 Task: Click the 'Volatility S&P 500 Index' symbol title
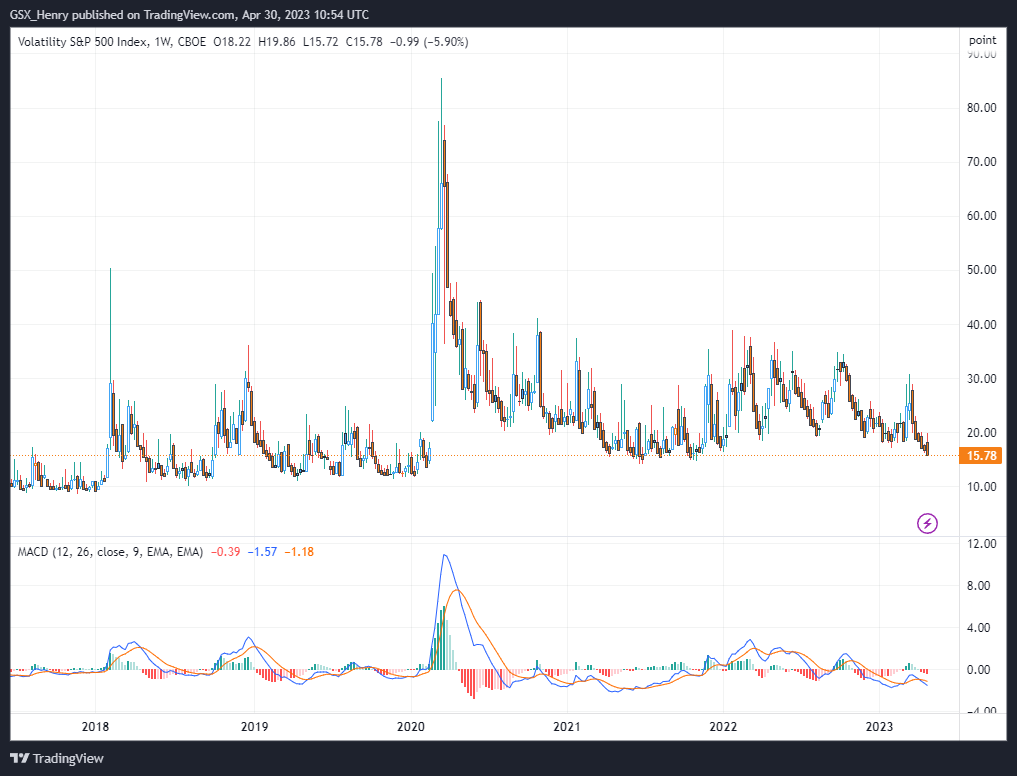(82, 42)
